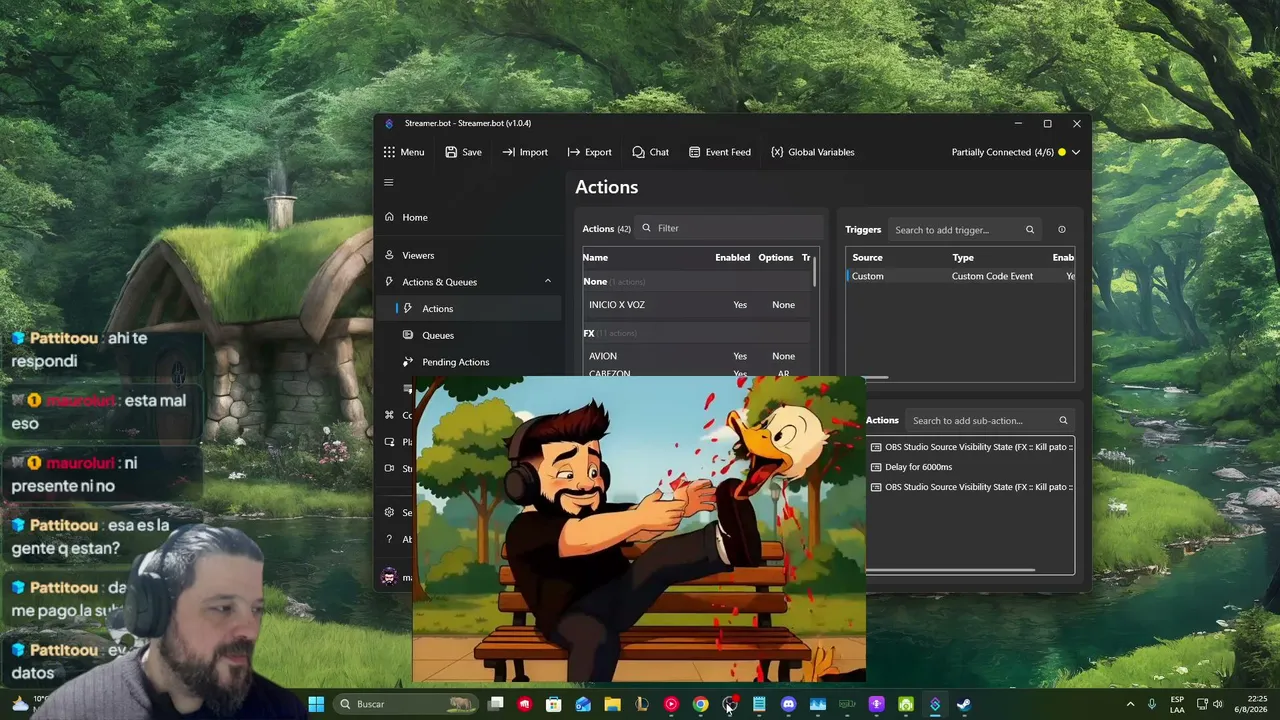Image resolution: width=1280 pixels, height=720 pixels.
Task: Click the trigger search magnifier icon
Action: coord(1029,230)
